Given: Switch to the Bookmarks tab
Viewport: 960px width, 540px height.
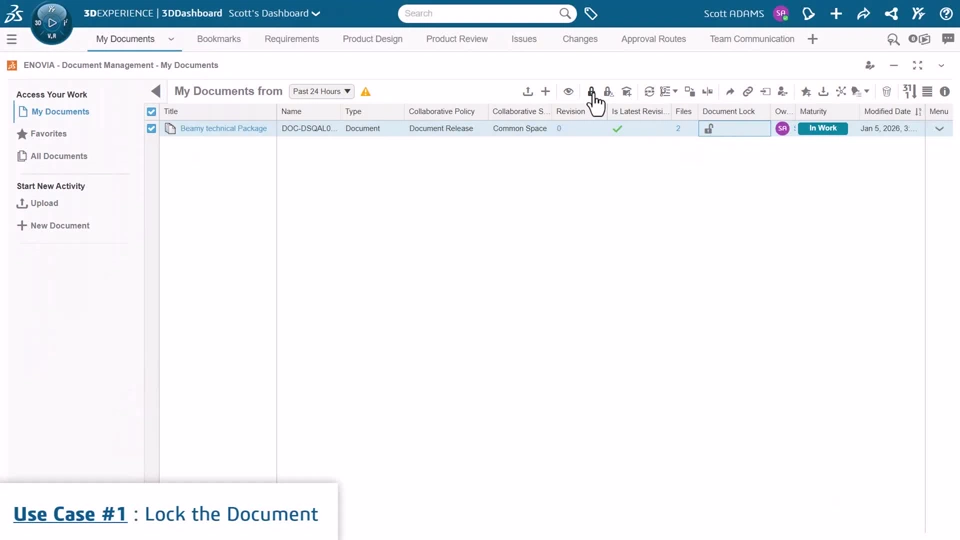Looking at the screenshot, I should 219,39.
